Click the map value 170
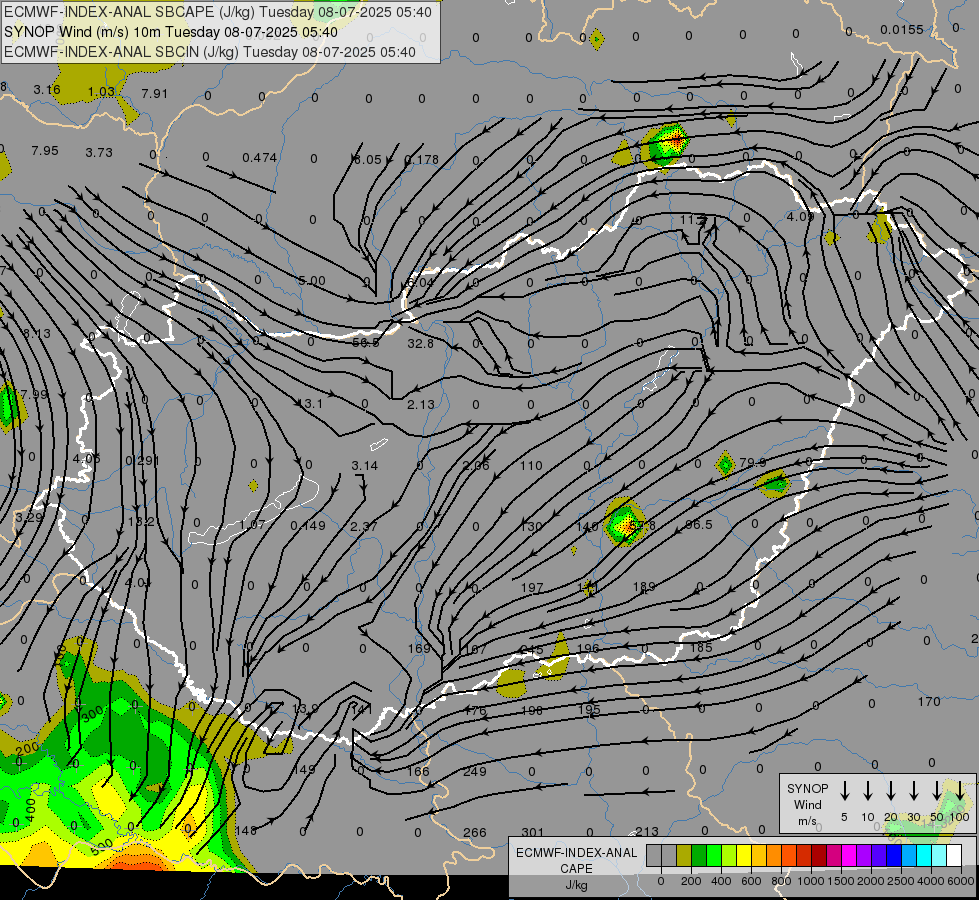This screenshot has height=900, width=979. (x=929, y=702)
